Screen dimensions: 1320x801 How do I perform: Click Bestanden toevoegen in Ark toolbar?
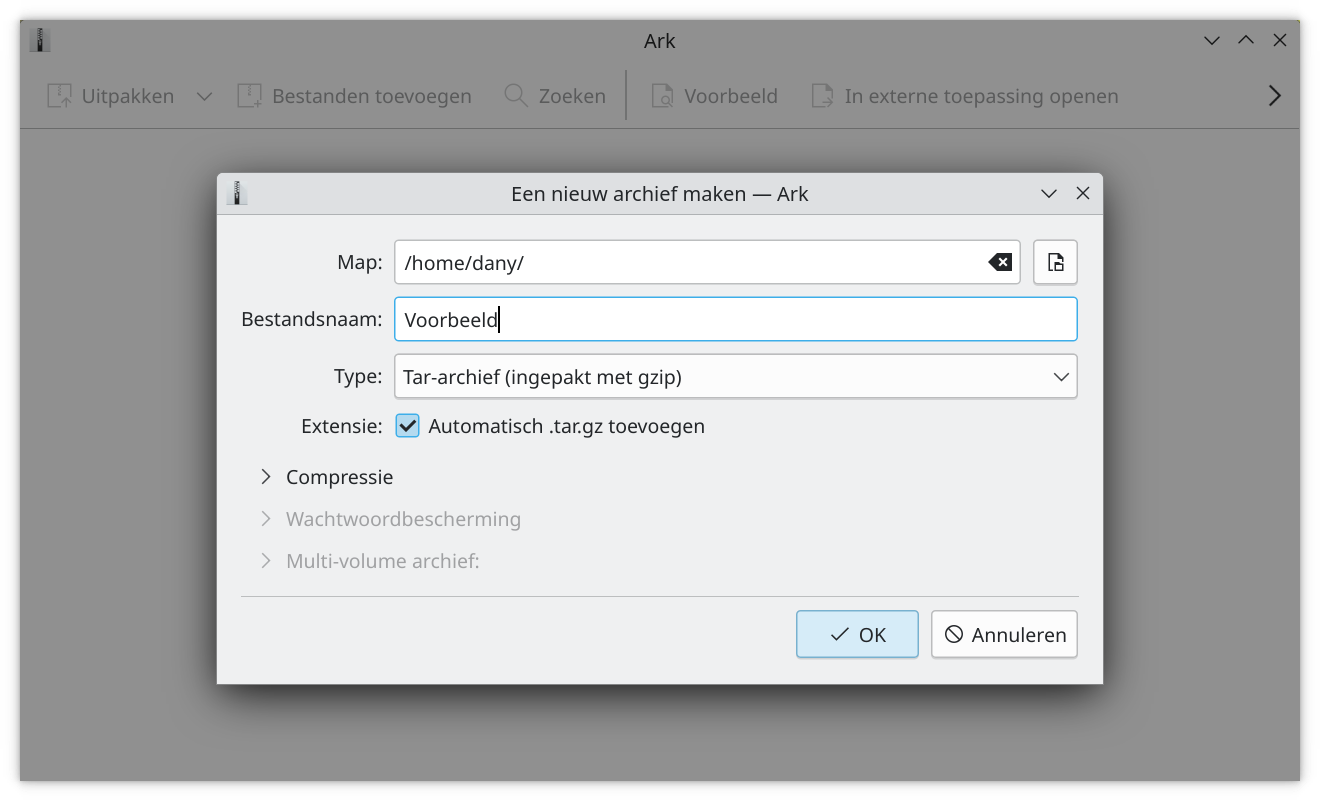354,96
